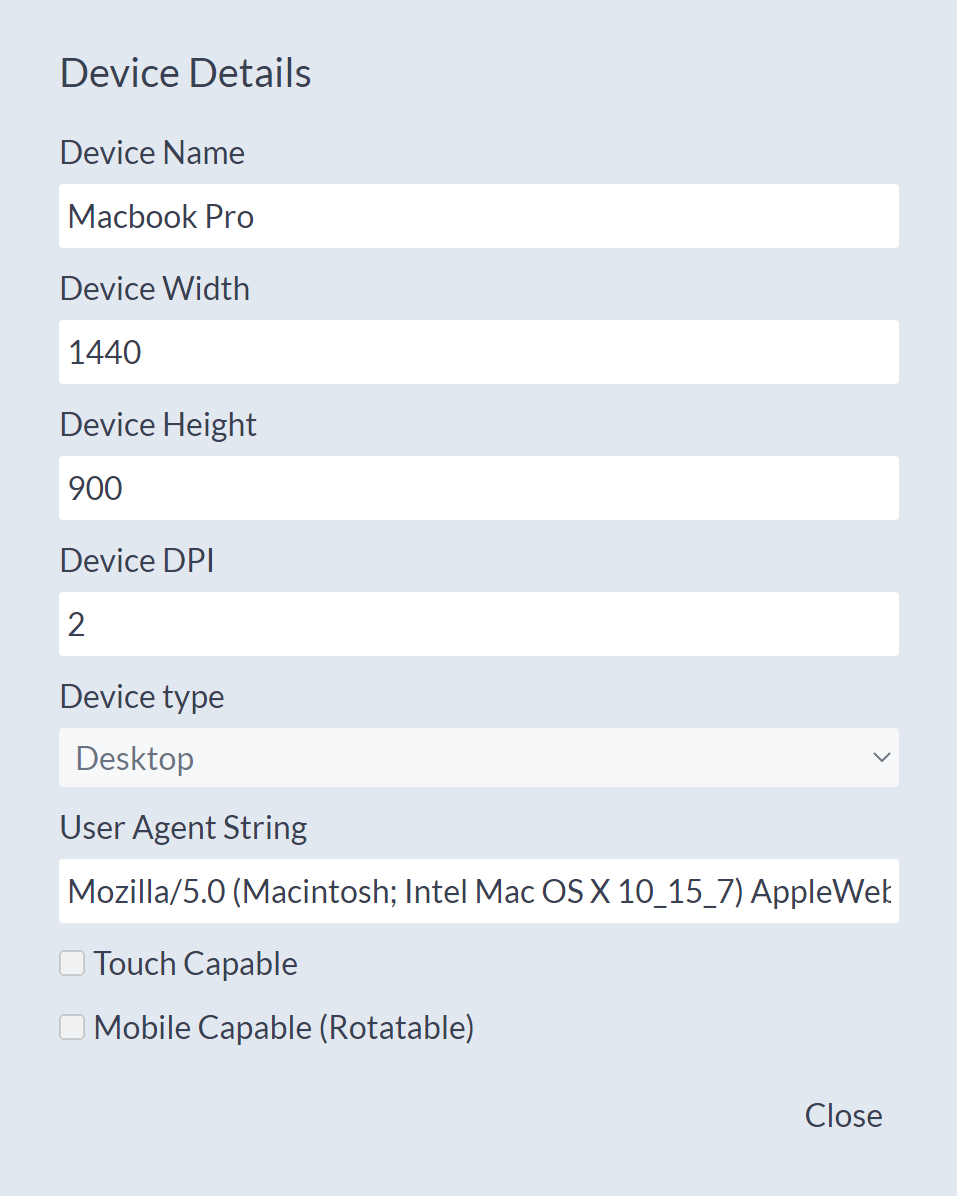Screen dimensions: 957x1196
Task: Enable the Touch Capable checkbox
Action: tap(72, 963)
